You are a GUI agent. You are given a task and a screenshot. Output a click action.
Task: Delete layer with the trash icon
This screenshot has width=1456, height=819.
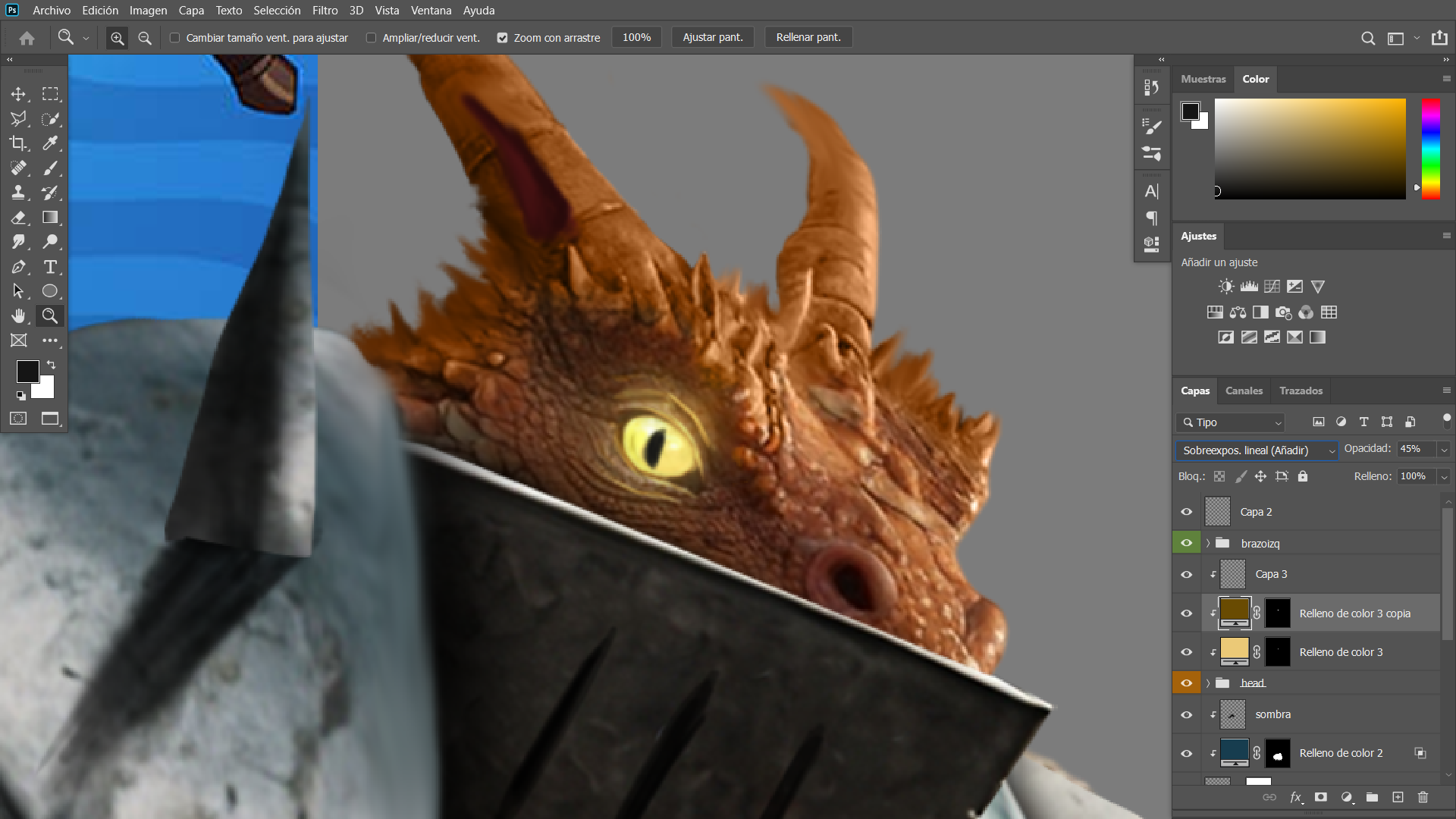(1423, 797)
